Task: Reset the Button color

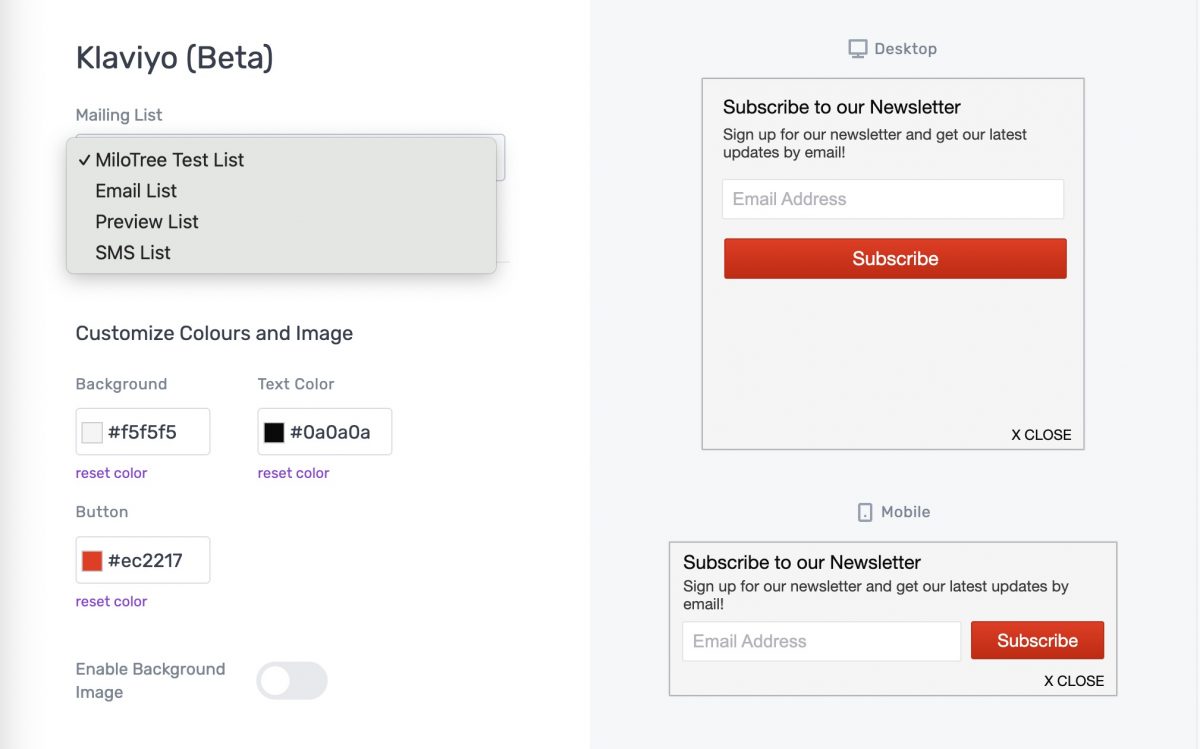Action: [111, 601]
